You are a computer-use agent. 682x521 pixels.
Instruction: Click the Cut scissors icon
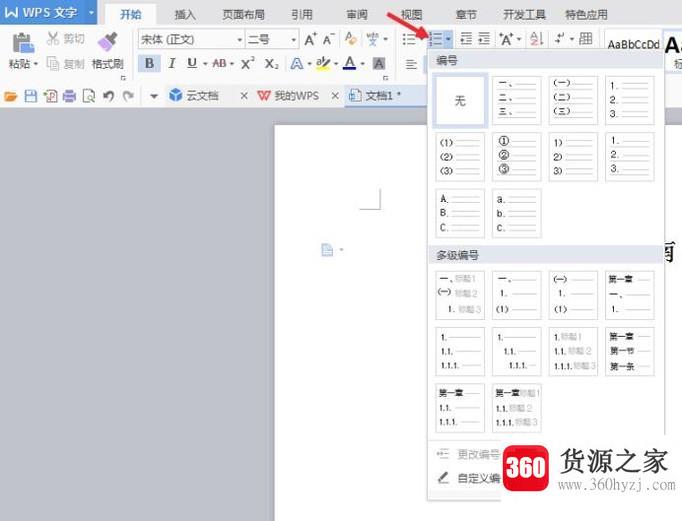(x=53, y=39)
